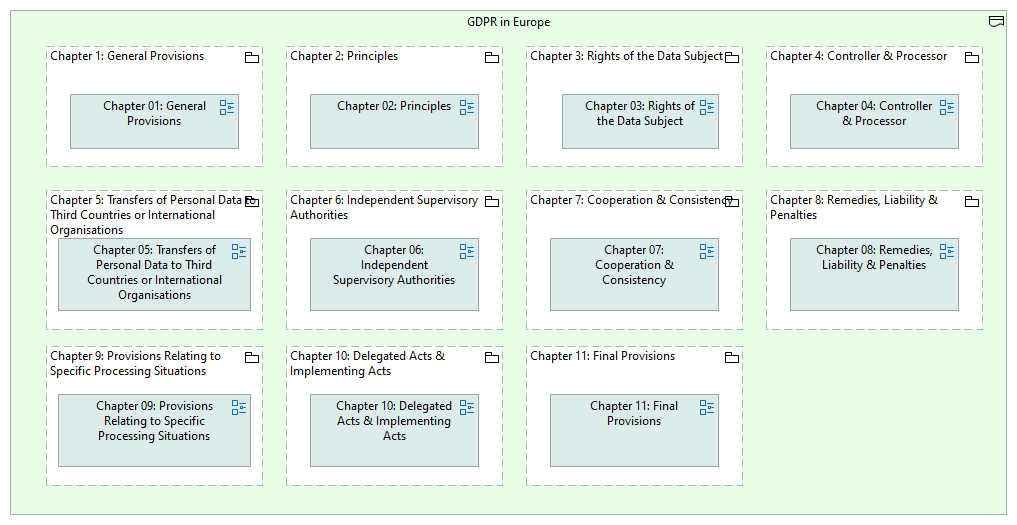Click the Chapter 03 element list icon

pos(707,108)
